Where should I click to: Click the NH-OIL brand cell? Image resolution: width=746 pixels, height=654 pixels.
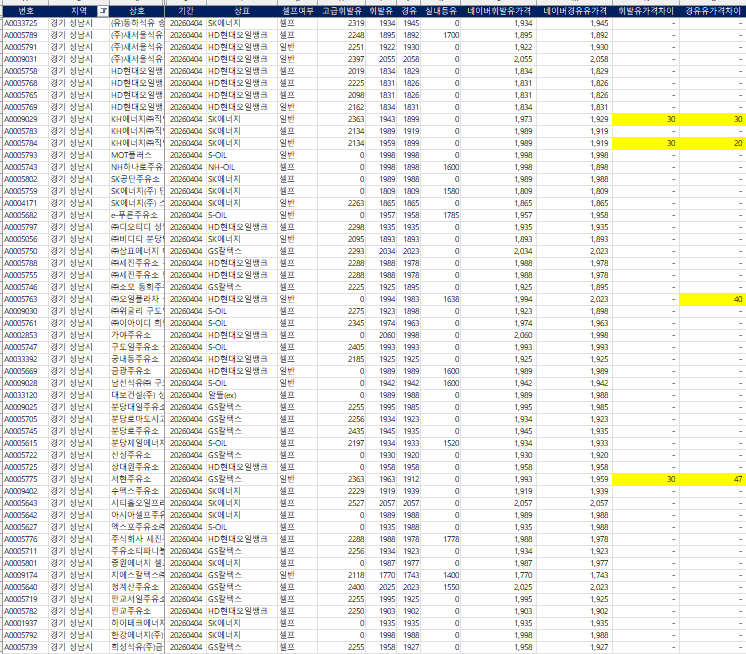[x=242, y=167]
